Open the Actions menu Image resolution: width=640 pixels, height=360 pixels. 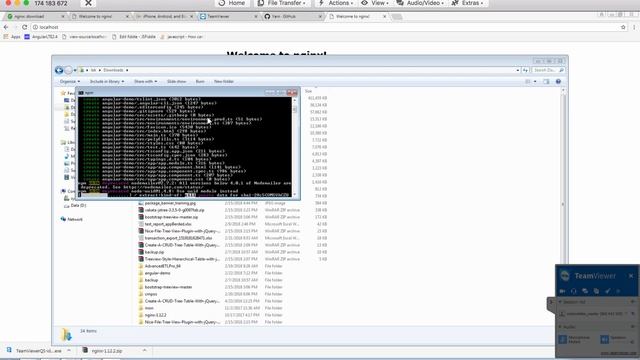(336, 3)
